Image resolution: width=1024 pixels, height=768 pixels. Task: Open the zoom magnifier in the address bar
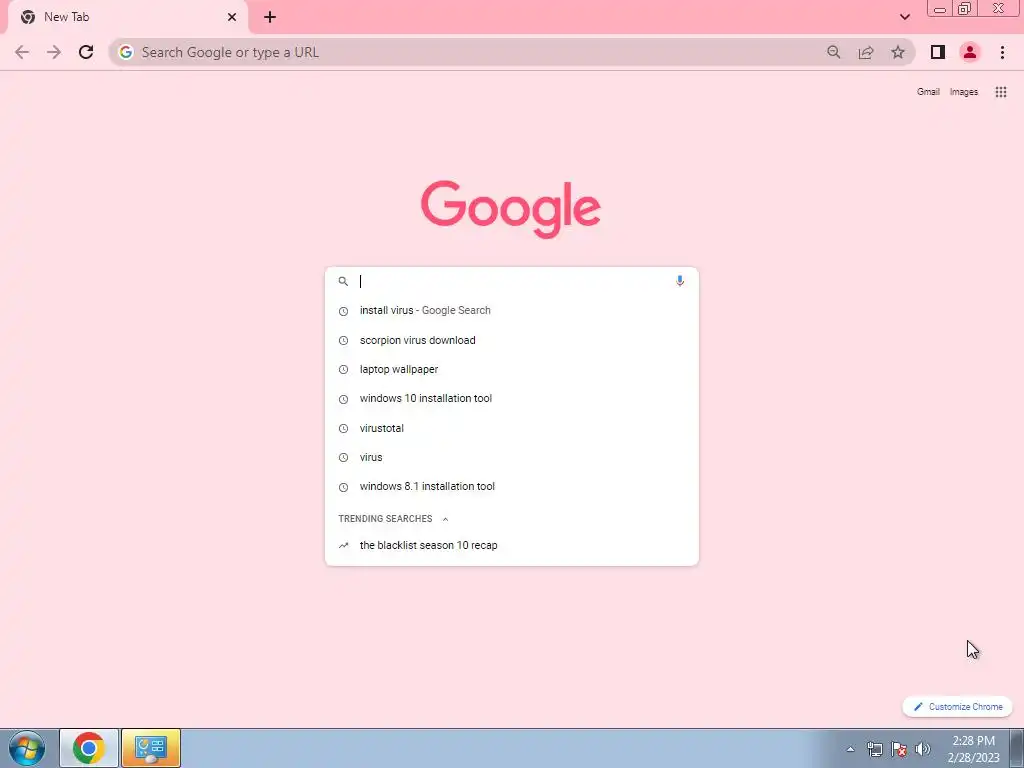[x=833, y=52]
